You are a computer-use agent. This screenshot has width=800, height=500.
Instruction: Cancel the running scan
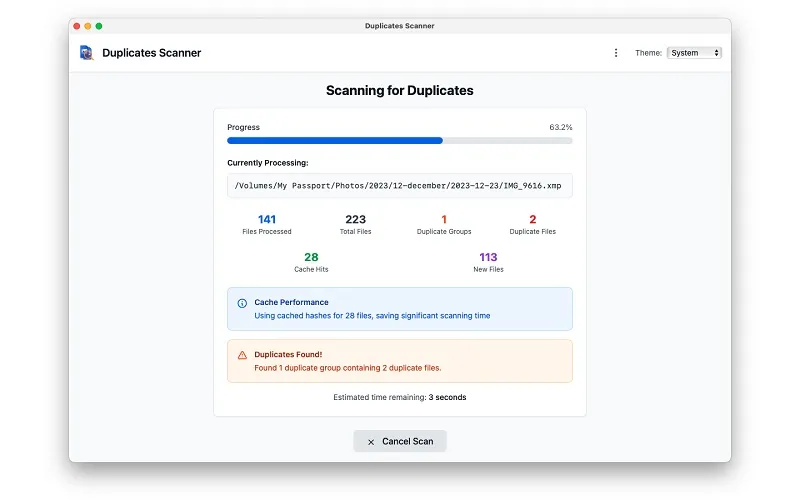[399, 441]
